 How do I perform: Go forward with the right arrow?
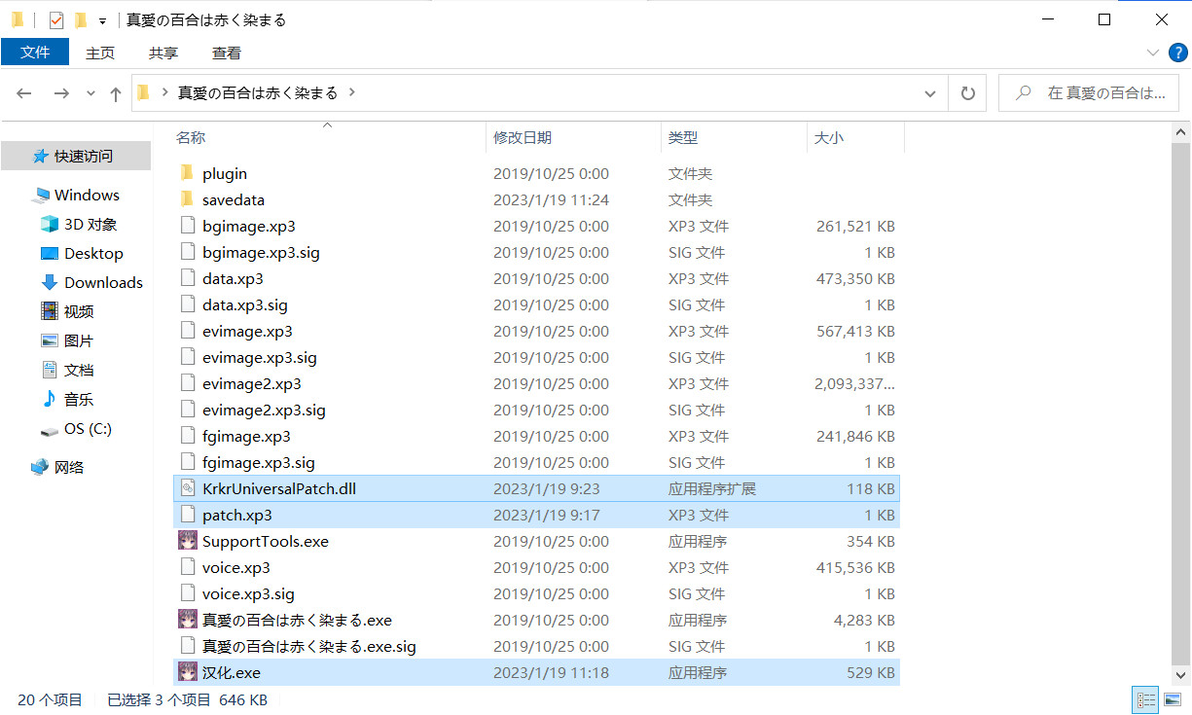tap(62, 93)
